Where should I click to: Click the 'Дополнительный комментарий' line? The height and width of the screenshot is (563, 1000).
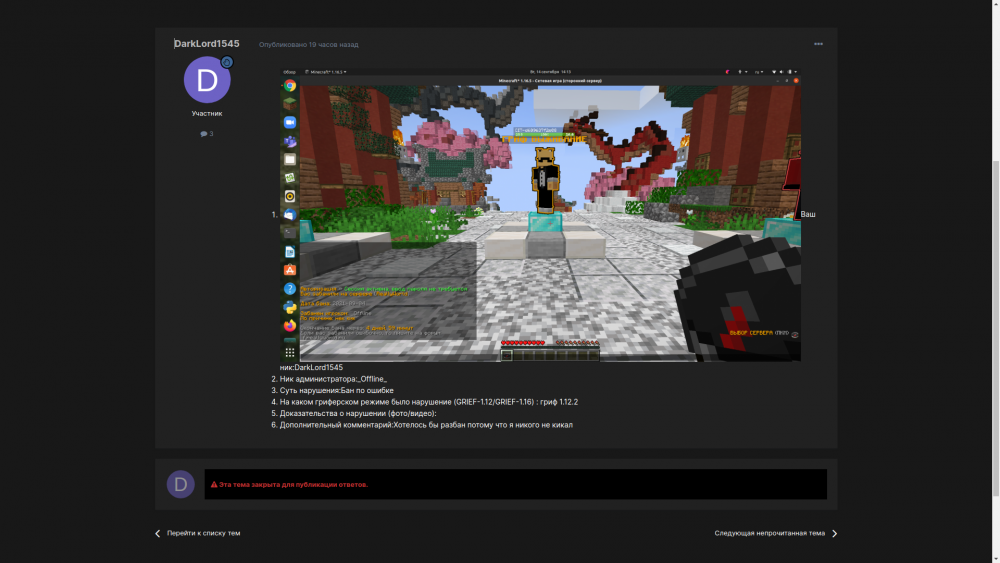point(426,425)
